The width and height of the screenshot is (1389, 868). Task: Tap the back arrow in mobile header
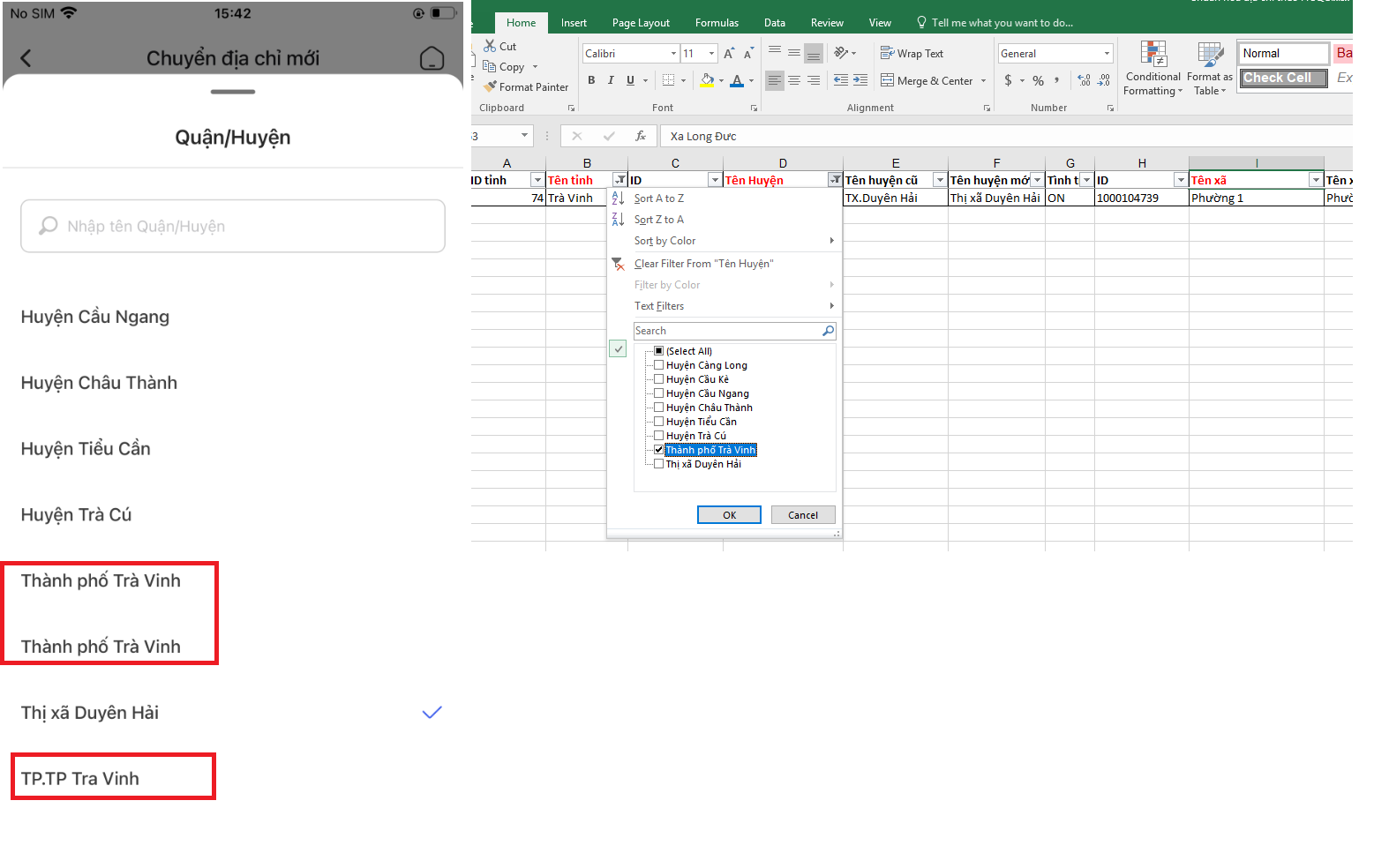click(26, 58)
